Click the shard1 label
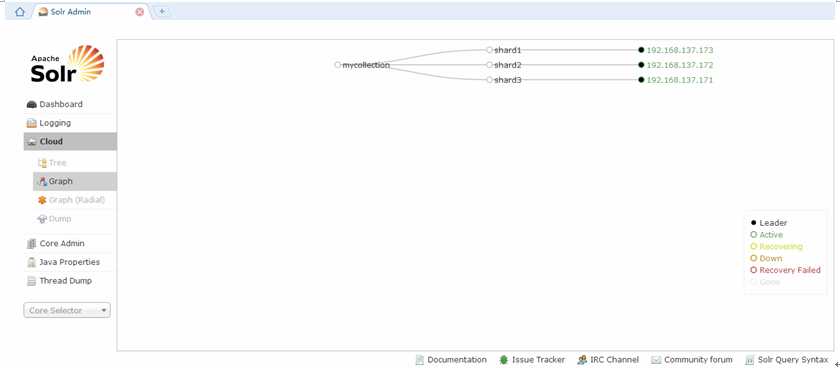Viewport: 840px width, 368px height. click(x=507, y=50)
